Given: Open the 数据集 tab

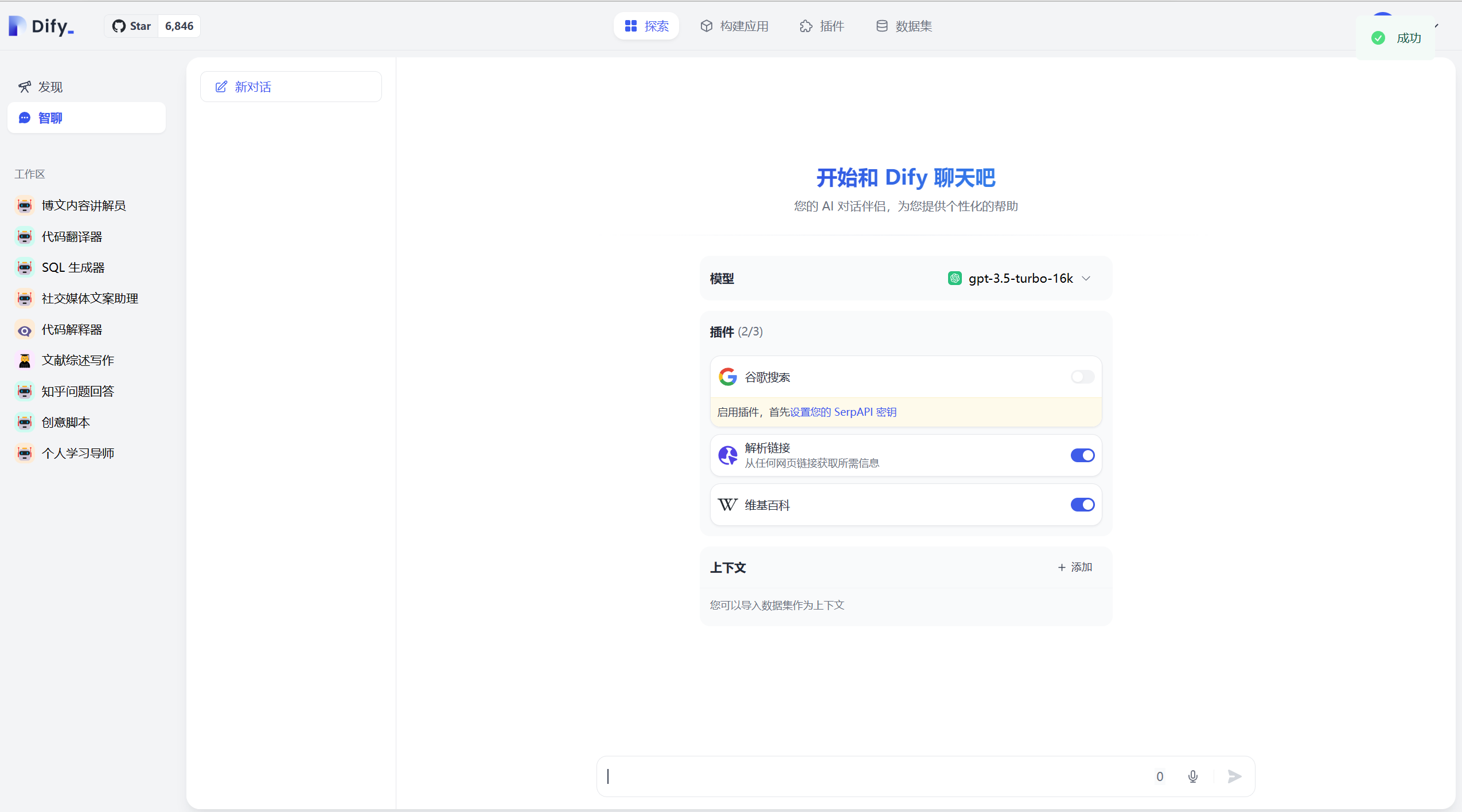Looking at the screenshot, I should tap(904, 26).
